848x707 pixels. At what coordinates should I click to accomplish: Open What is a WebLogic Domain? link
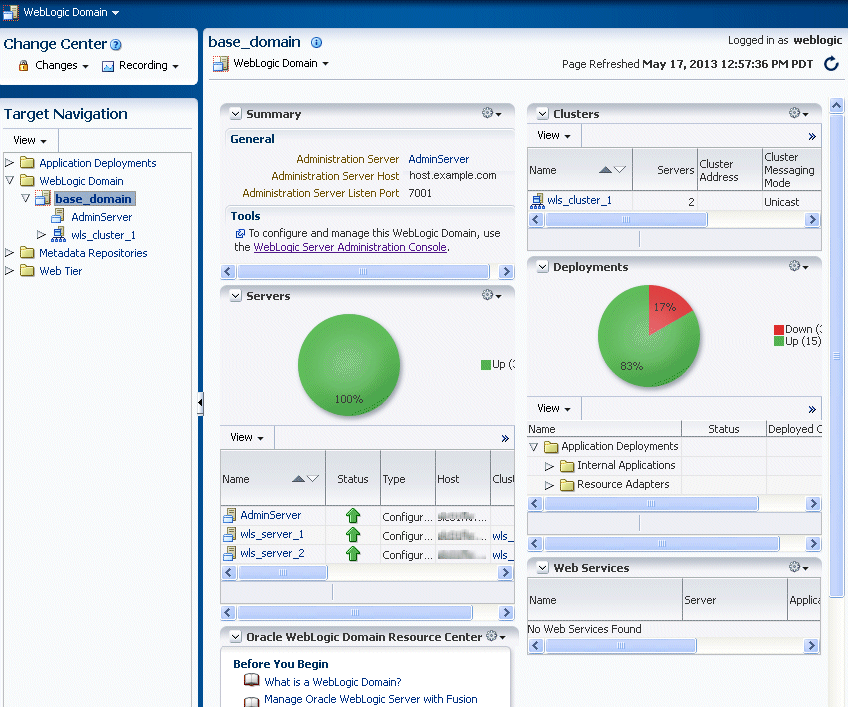[333, 682]
